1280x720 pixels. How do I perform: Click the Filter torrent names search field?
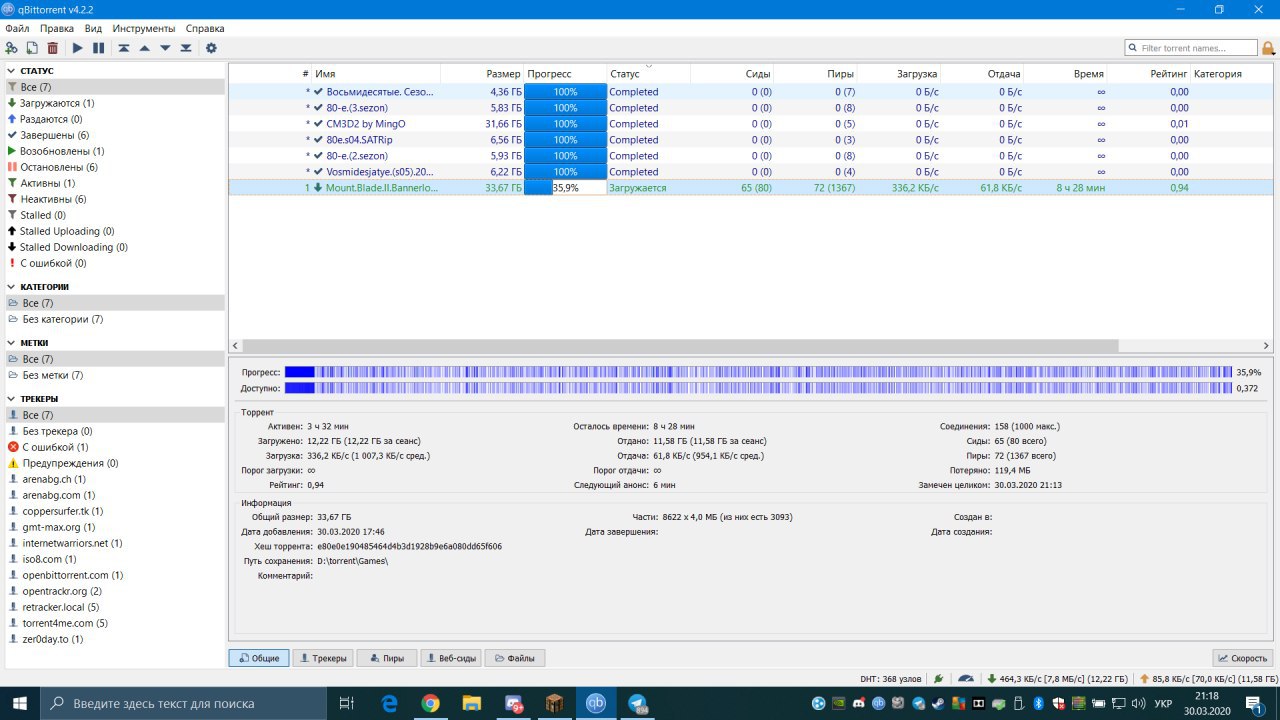tap(1191, 48)
